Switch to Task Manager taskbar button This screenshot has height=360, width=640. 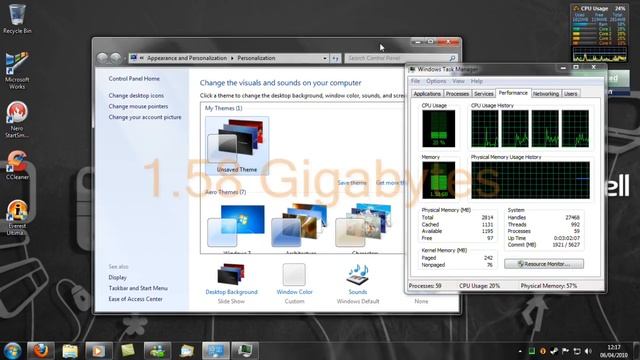point(244,351)
